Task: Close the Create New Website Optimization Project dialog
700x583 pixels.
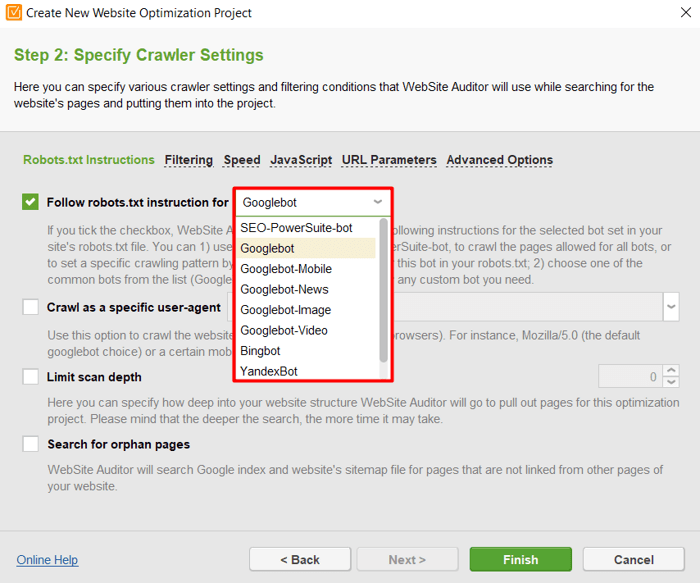Action: (x=686, y=12)
